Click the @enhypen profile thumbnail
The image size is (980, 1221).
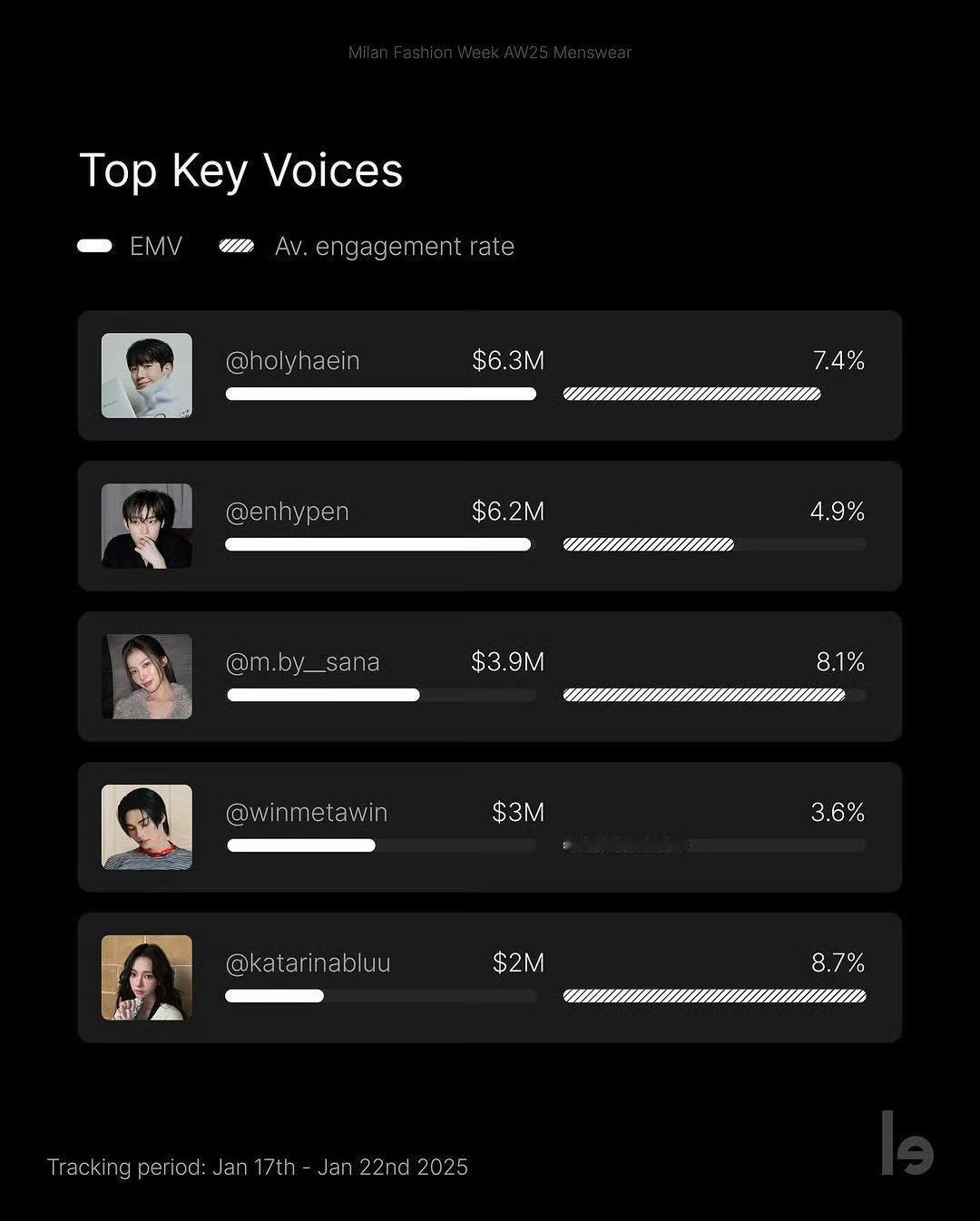(x=147, y=526)
